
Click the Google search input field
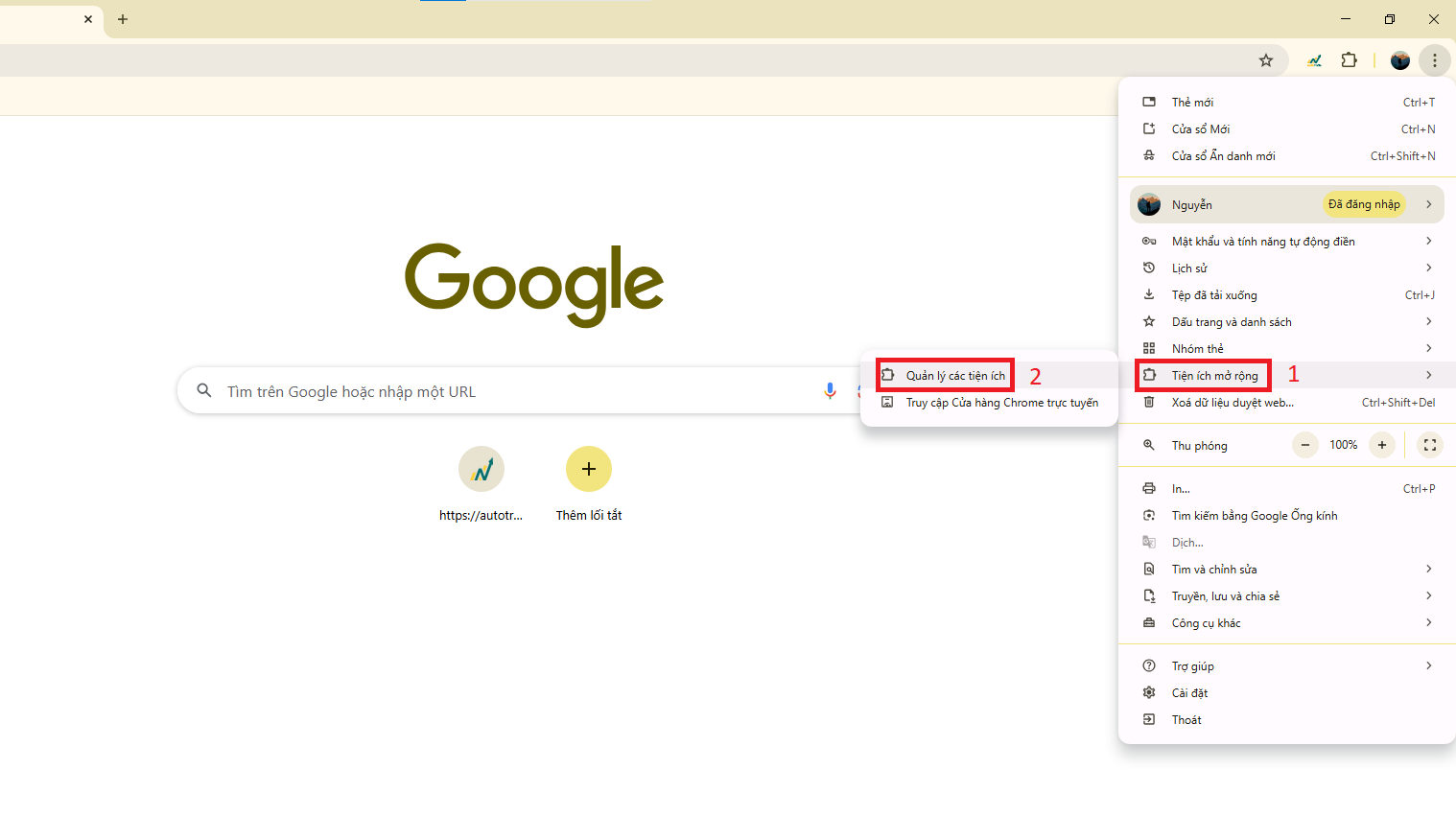[518, 391]
